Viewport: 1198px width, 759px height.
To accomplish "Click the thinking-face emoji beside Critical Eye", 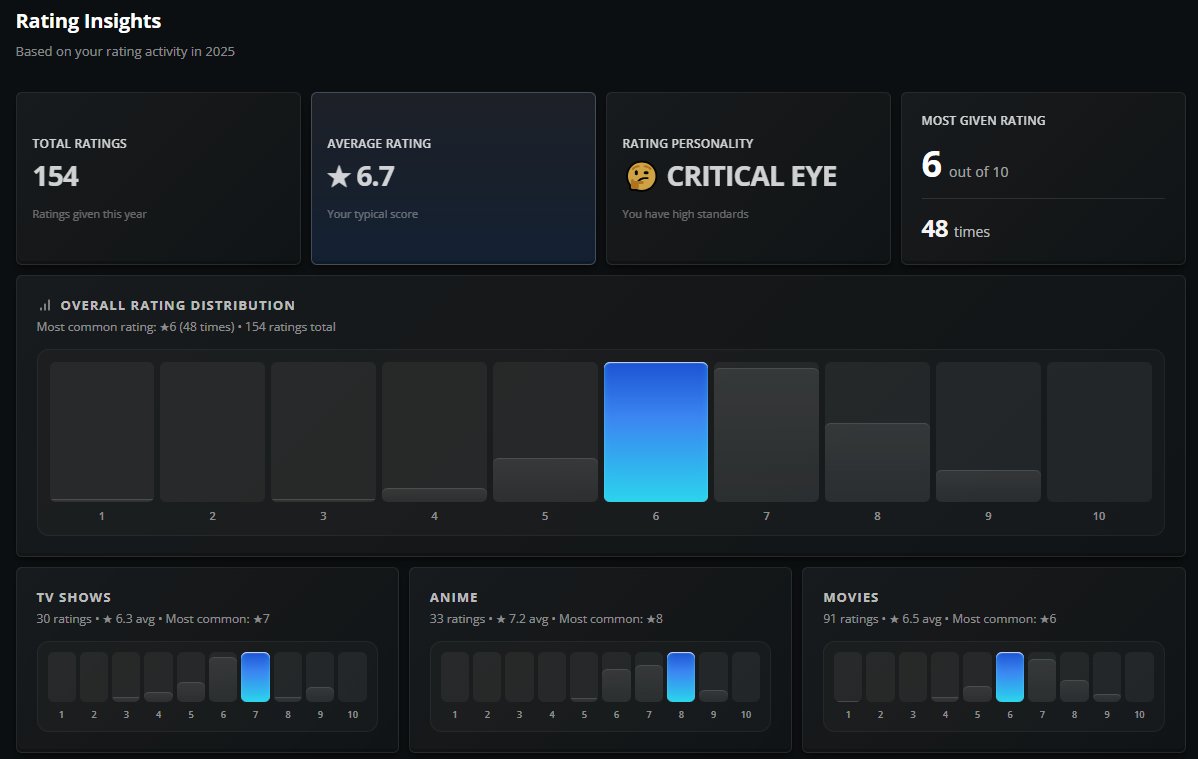I will [641, 177].
